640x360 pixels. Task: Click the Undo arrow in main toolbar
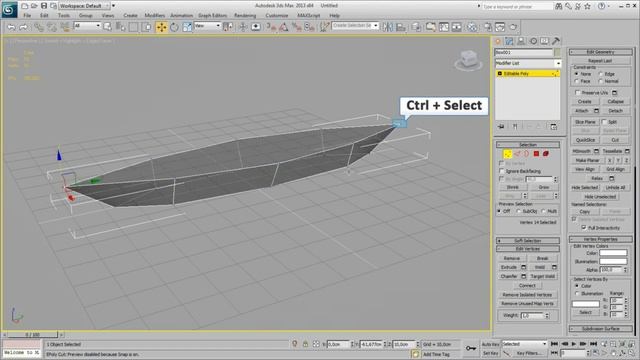(x=11, y=27)
